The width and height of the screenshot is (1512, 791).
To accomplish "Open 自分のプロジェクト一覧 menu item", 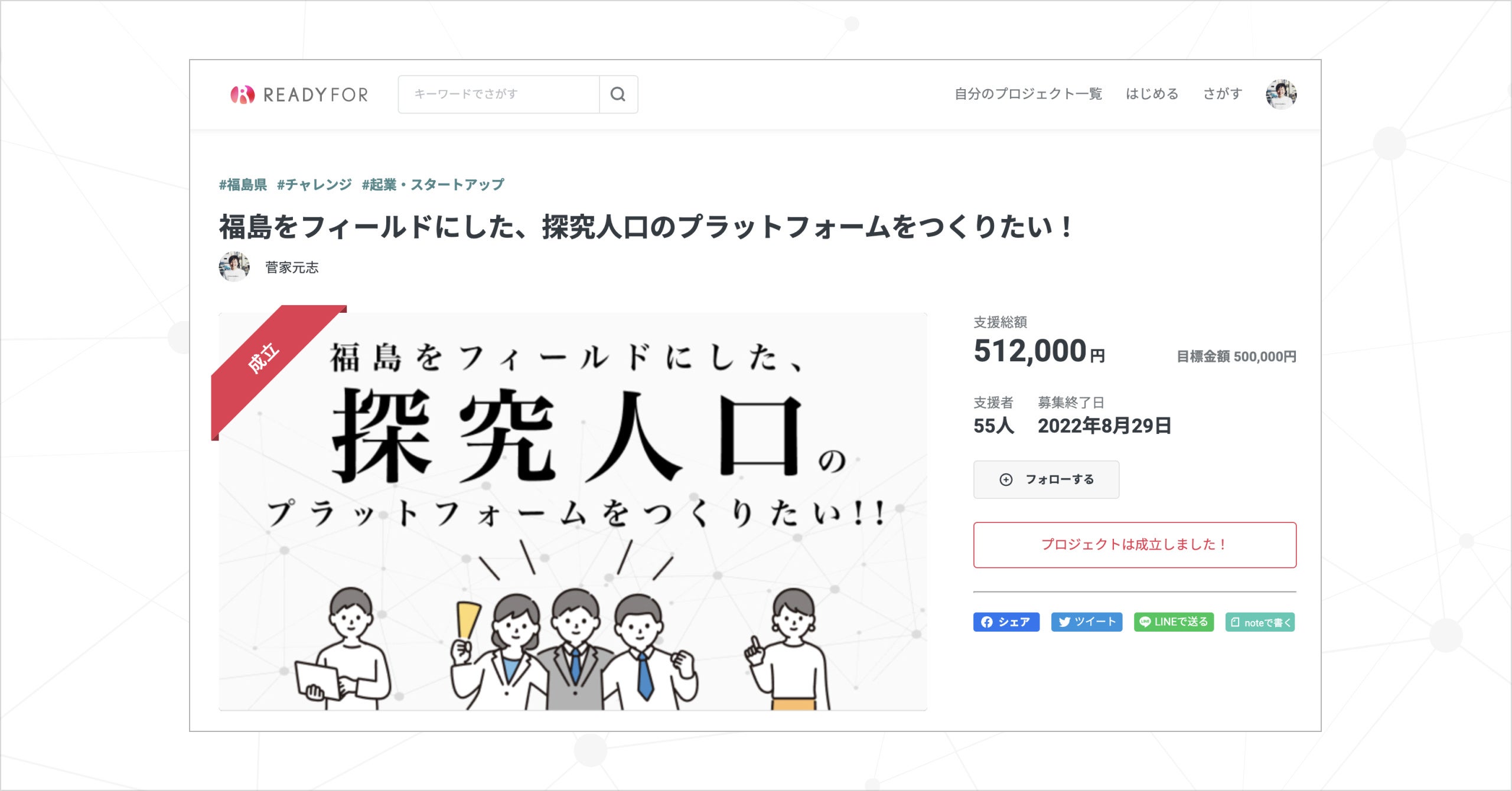I will coord(1028,94).
